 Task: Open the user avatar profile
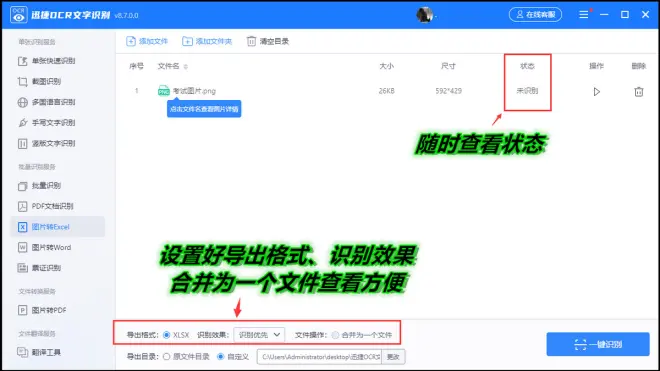pos(425,15)
